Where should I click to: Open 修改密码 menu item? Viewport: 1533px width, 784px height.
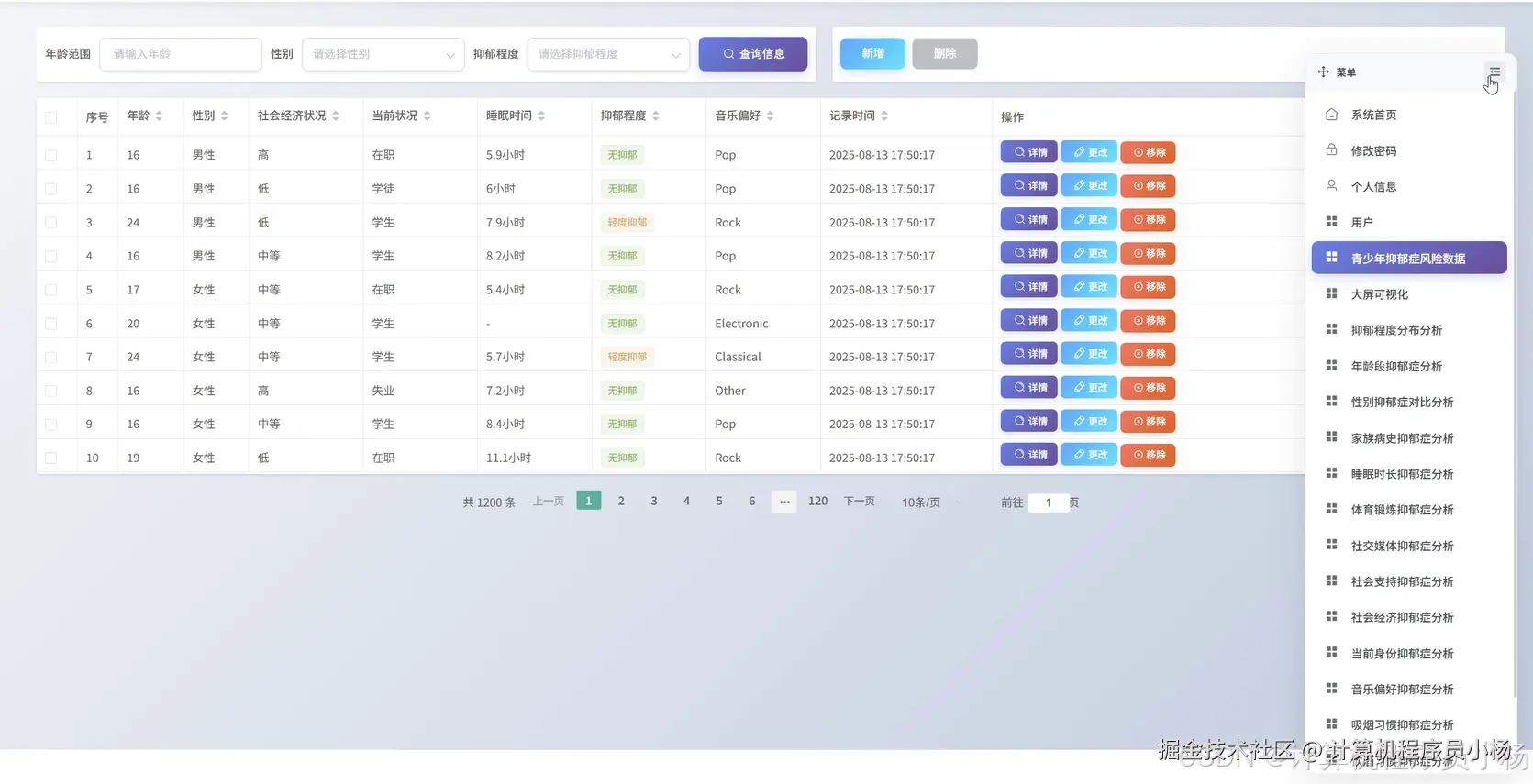pyautogui.click(x=1409, y=150)
